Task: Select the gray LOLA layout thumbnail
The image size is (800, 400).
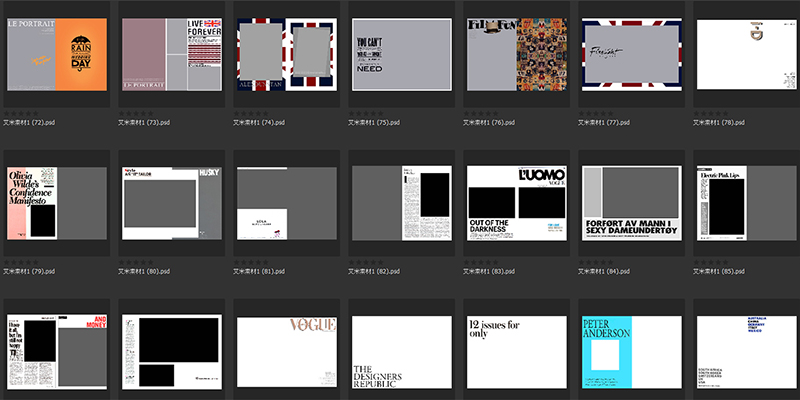Action: tap(287, 203)
